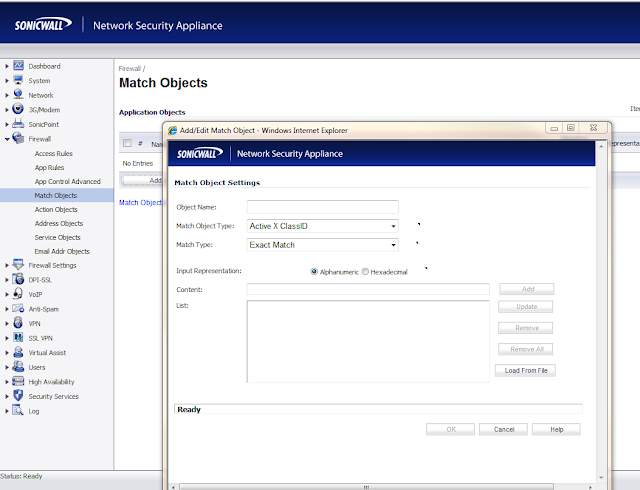Click the SonicWall logo in dialog header
The height and width of the screenshot is (490, 640).
pos(200,154)
